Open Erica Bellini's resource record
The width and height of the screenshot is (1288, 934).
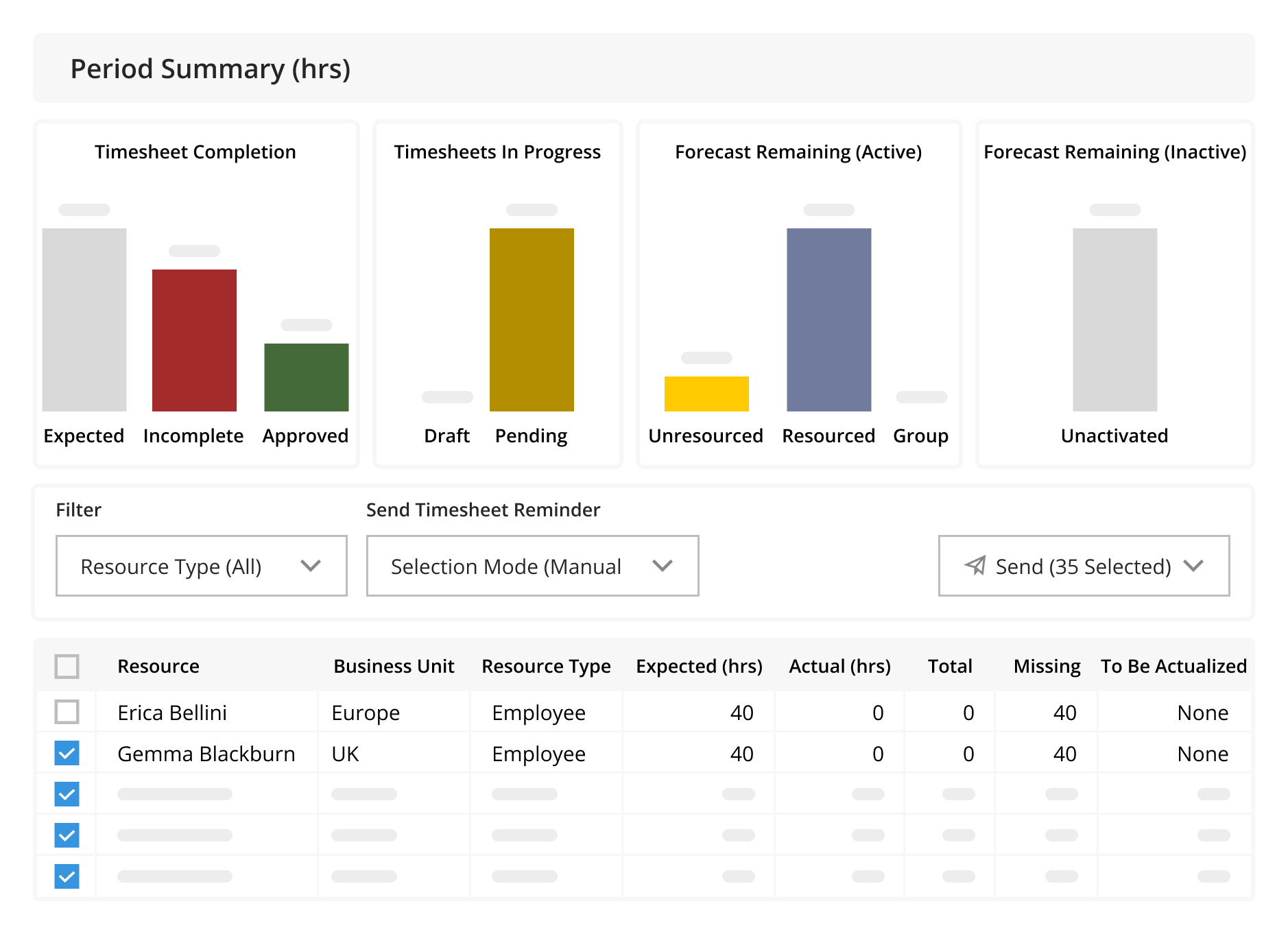173,713
